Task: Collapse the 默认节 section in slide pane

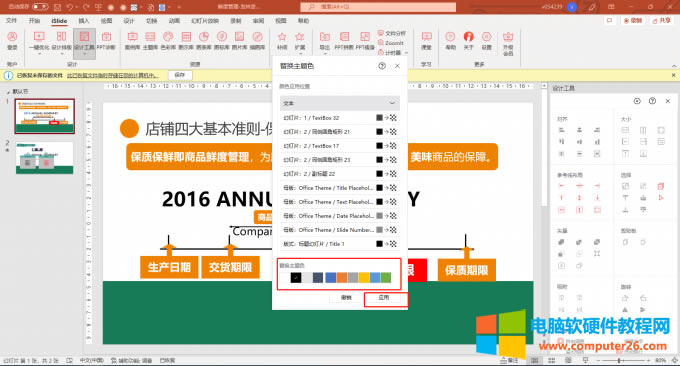Action: pyautogui.click(x=8, y=92)
